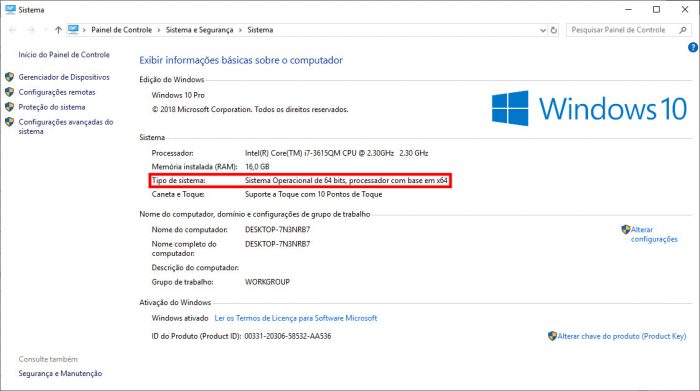Click the Grupo de trabalho label
The image size is (700, 391).
[182, 282]
